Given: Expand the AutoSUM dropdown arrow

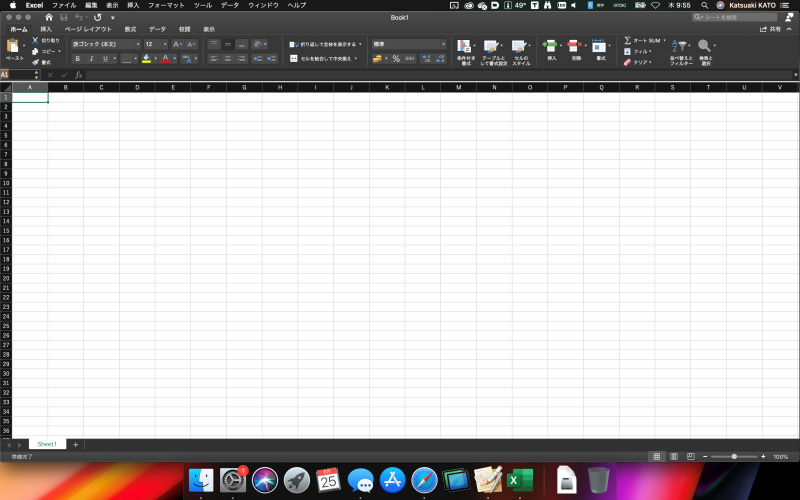Looking at the screenshot, I should click(x=664, y=40).
